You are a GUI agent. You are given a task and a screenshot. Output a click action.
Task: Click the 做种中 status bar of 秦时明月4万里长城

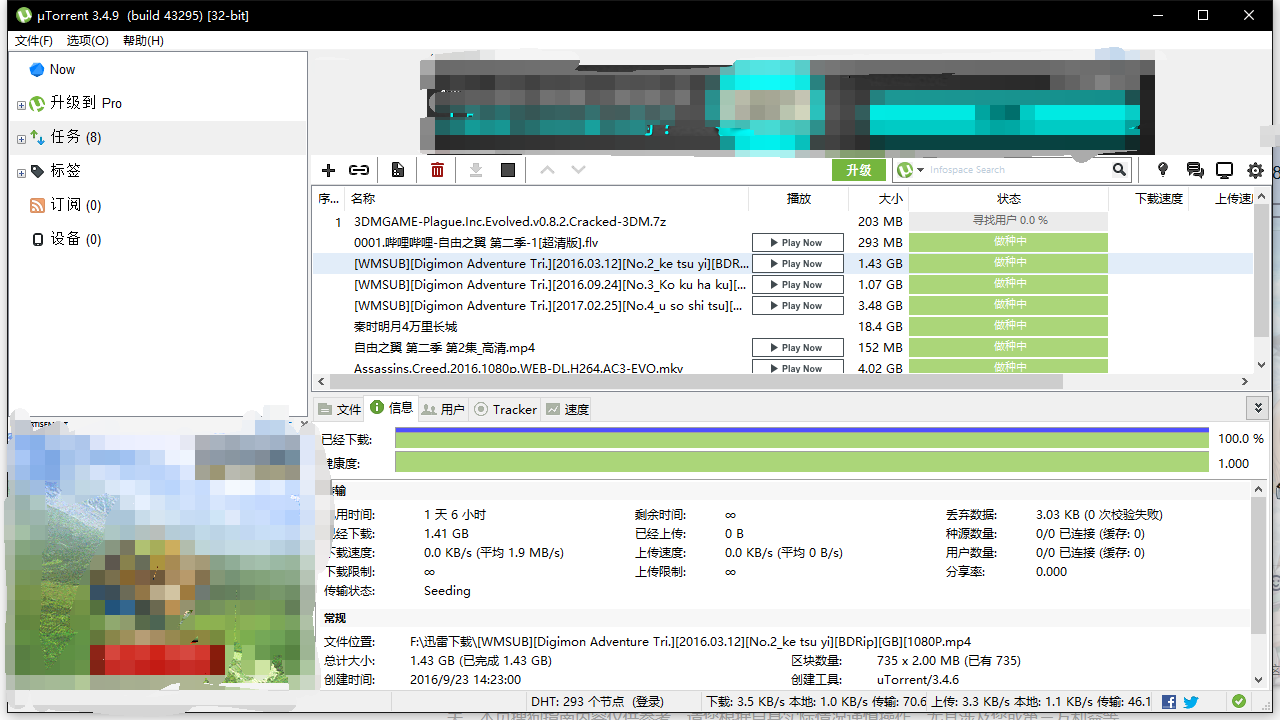1008,326
